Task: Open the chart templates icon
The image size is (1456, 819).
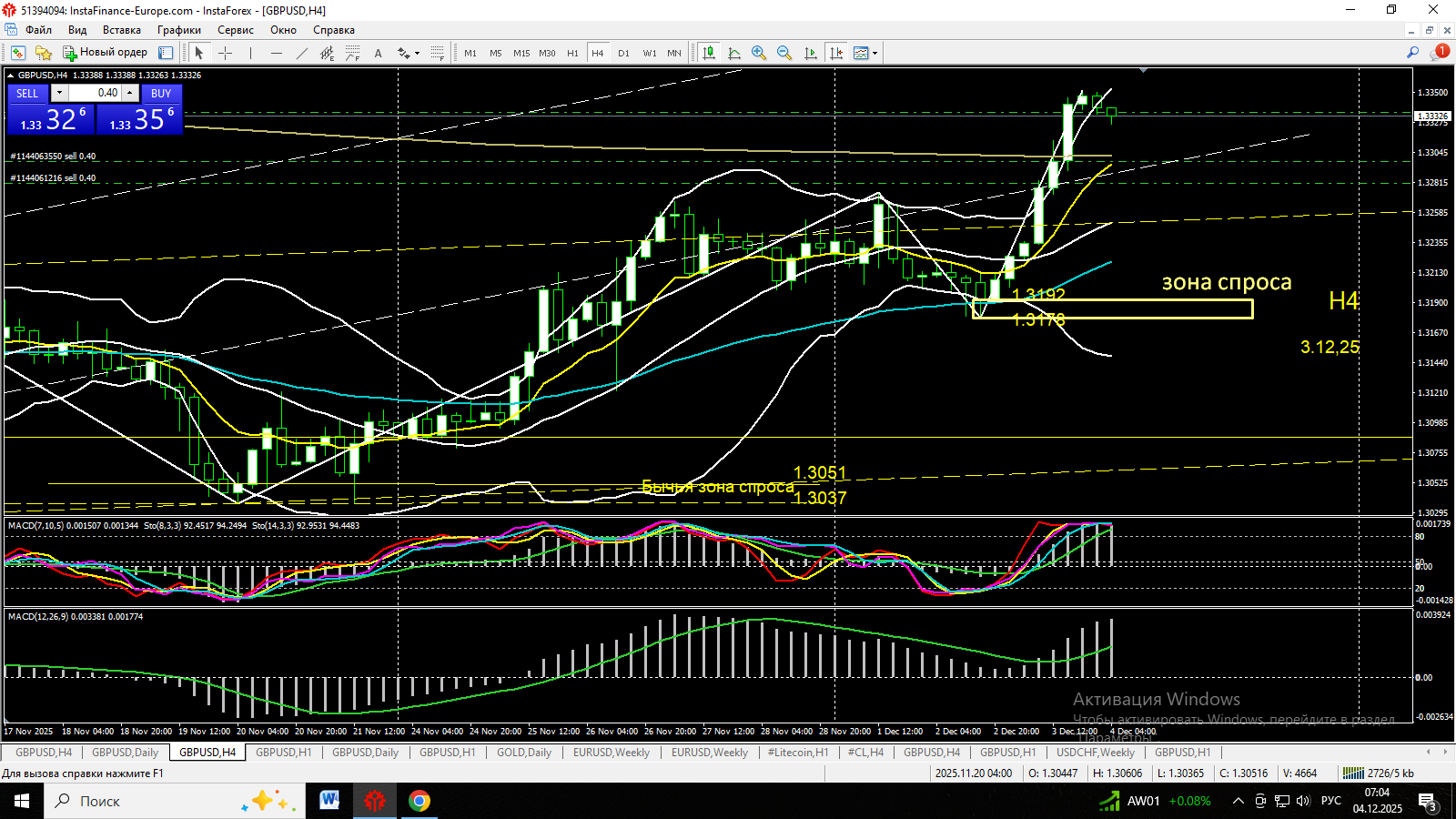Action: [861, 53]
